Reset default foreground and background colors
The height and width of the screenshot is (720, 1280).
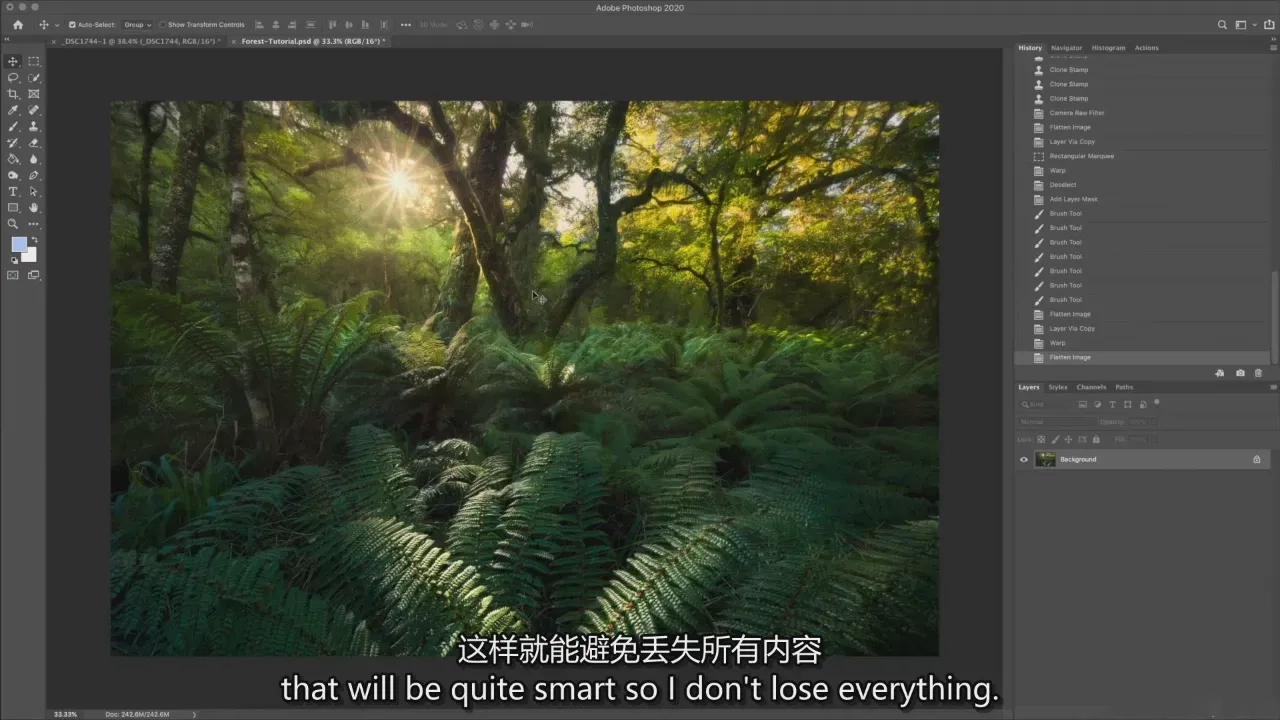tap(13, 260)
